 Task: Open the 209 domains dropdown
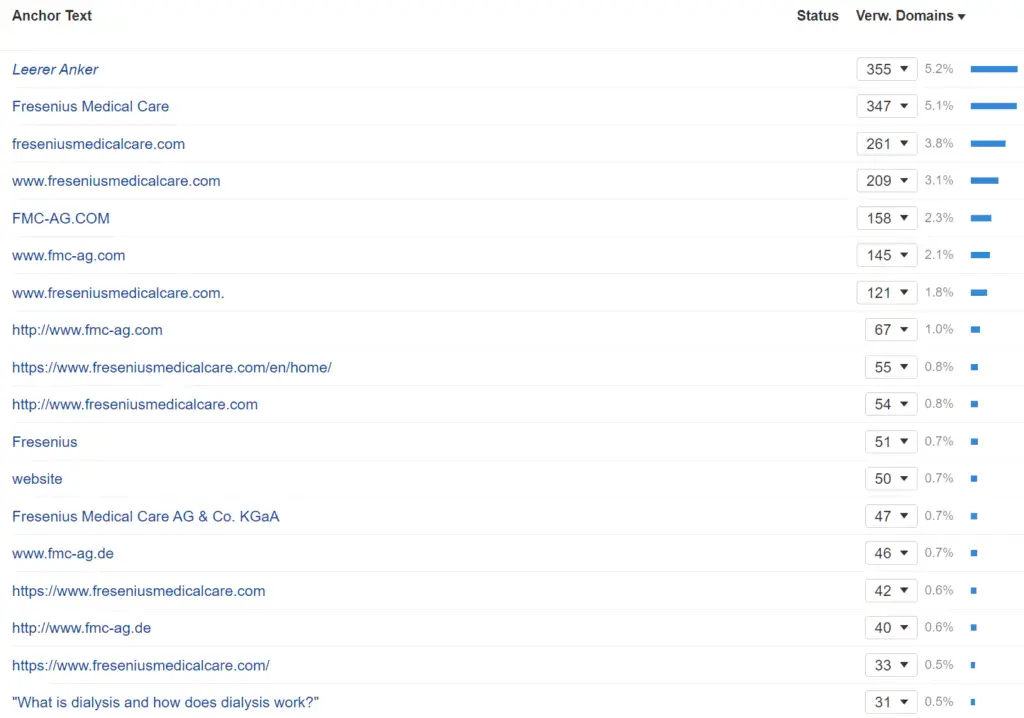pos(887,181)
